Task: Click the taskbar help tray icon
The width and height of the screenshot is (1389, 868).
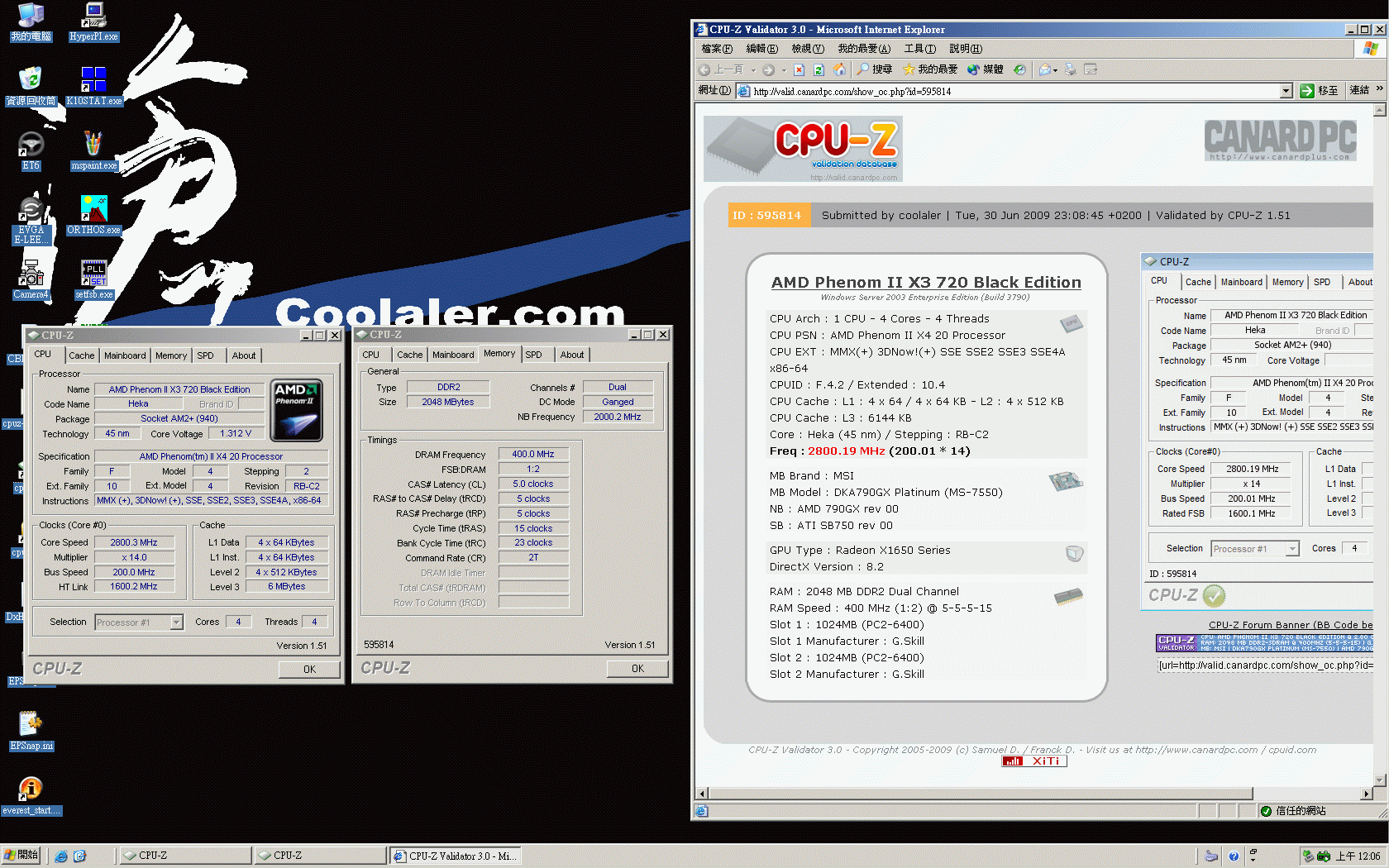Action: (x=1234, y=856)
